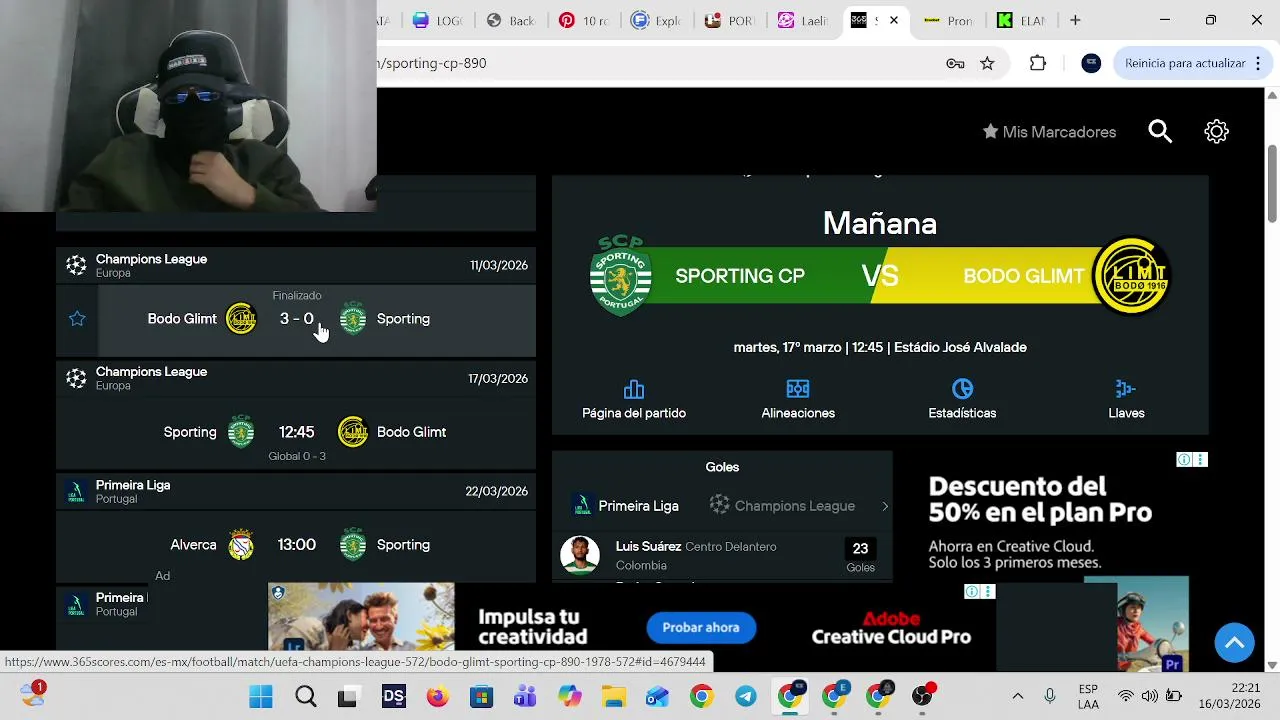
Task: Switch to the Back tab
Action: (510, 20)
